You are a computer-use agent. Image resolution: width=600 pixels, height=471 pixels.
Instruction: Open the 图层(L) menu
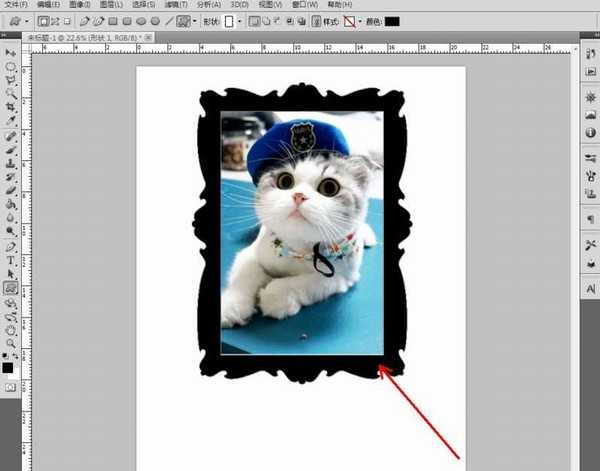tap(111, 5)
